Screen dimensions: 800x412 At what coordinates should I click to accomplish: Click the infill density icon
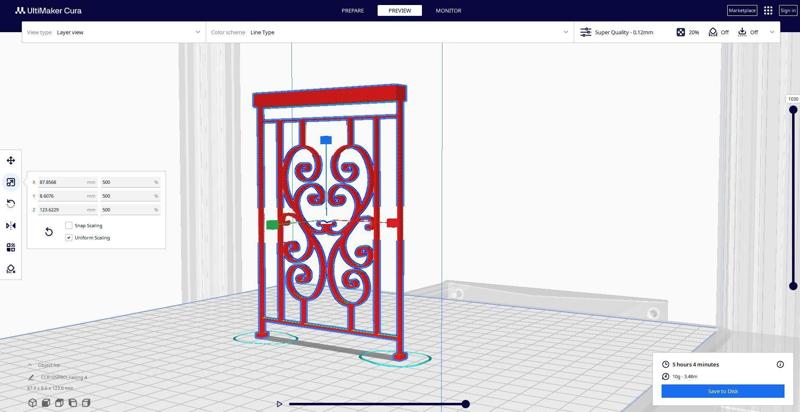click(681, 32)
